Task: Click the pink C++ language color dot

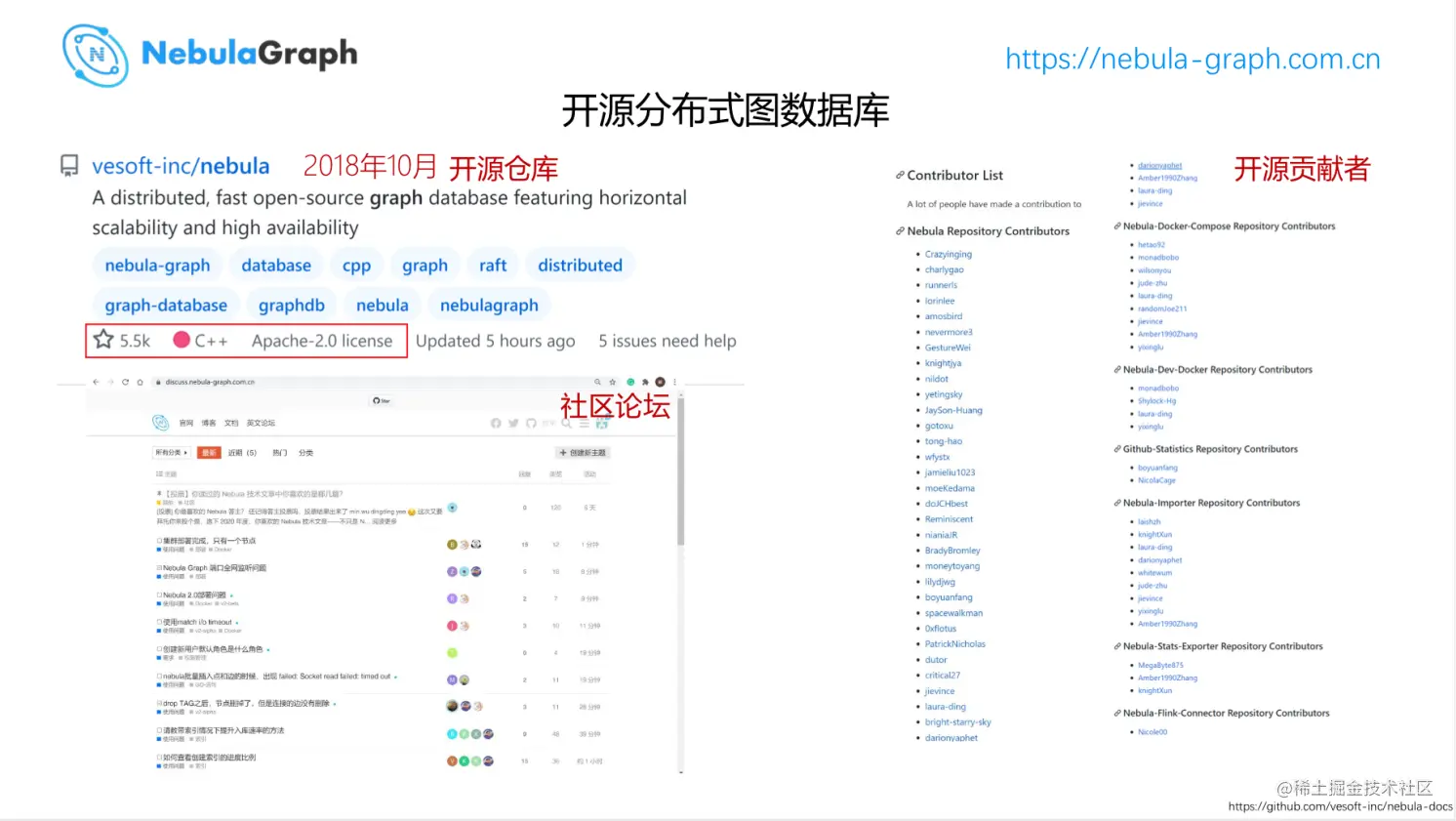Action: coord(182,340)
